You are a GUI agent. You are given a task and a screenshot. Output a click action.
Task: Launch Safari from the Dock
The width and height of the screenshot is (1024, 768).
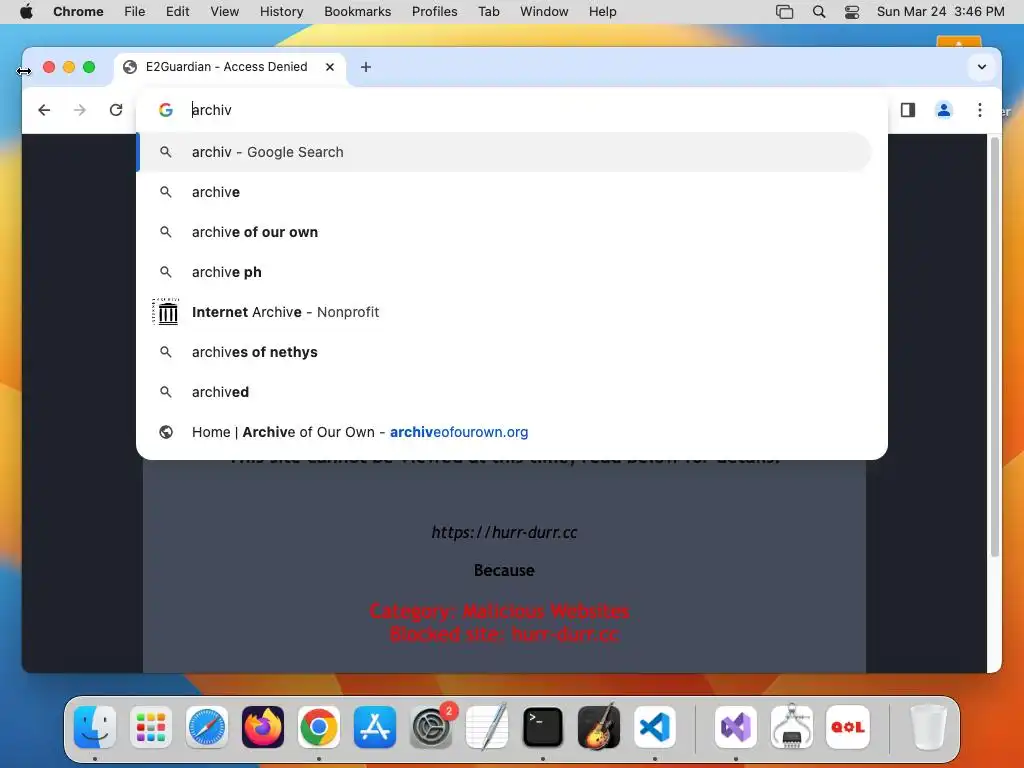tap(207, 727)
